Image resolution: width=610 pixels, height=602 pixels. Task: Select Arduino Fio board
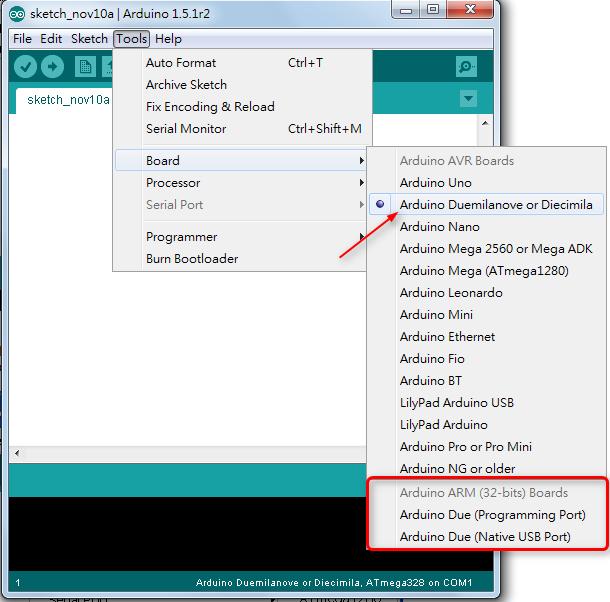coord(486,358)
